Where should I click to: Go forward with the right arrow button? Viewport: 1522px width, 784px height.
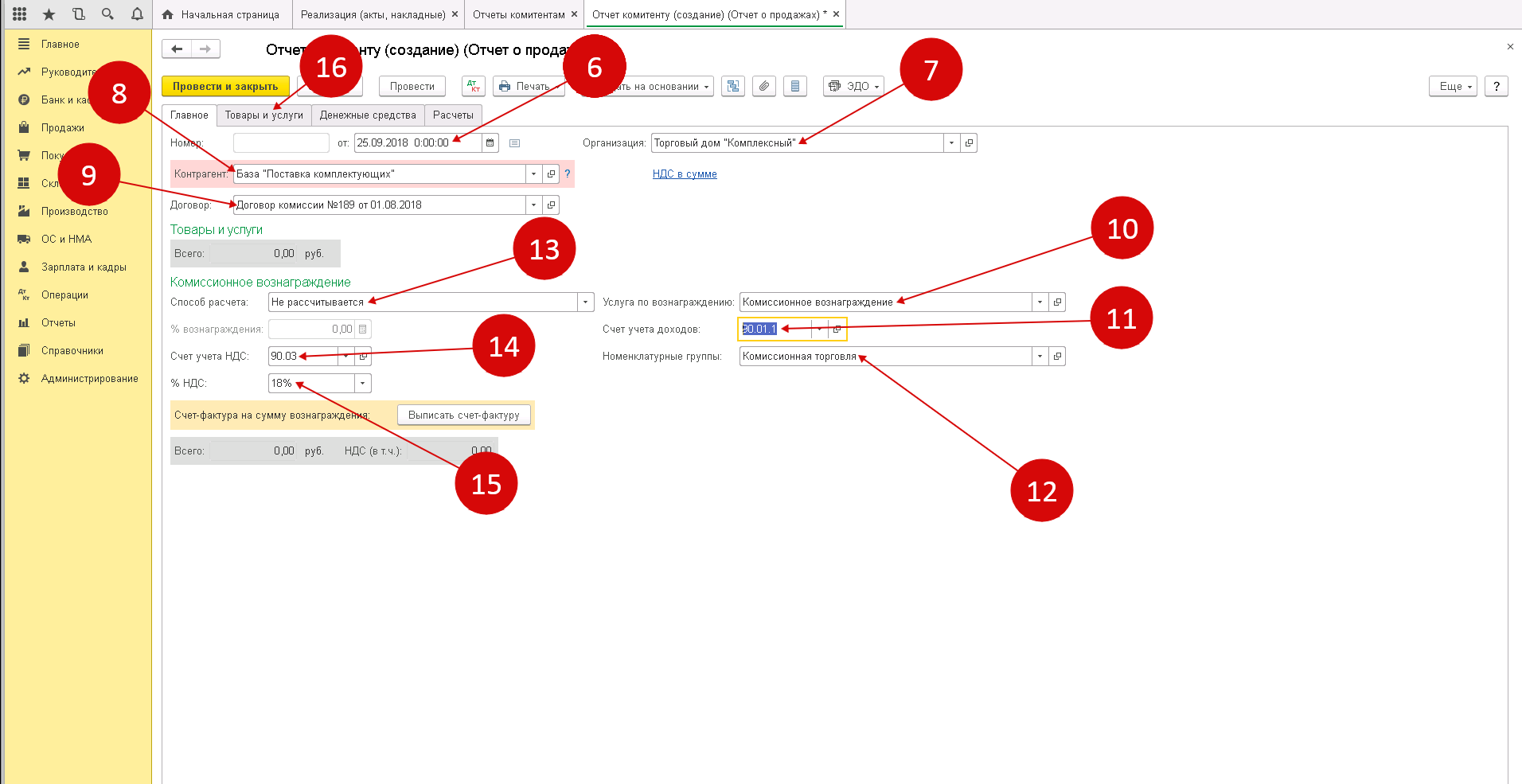pyautogui.click(x=205, y=49)
